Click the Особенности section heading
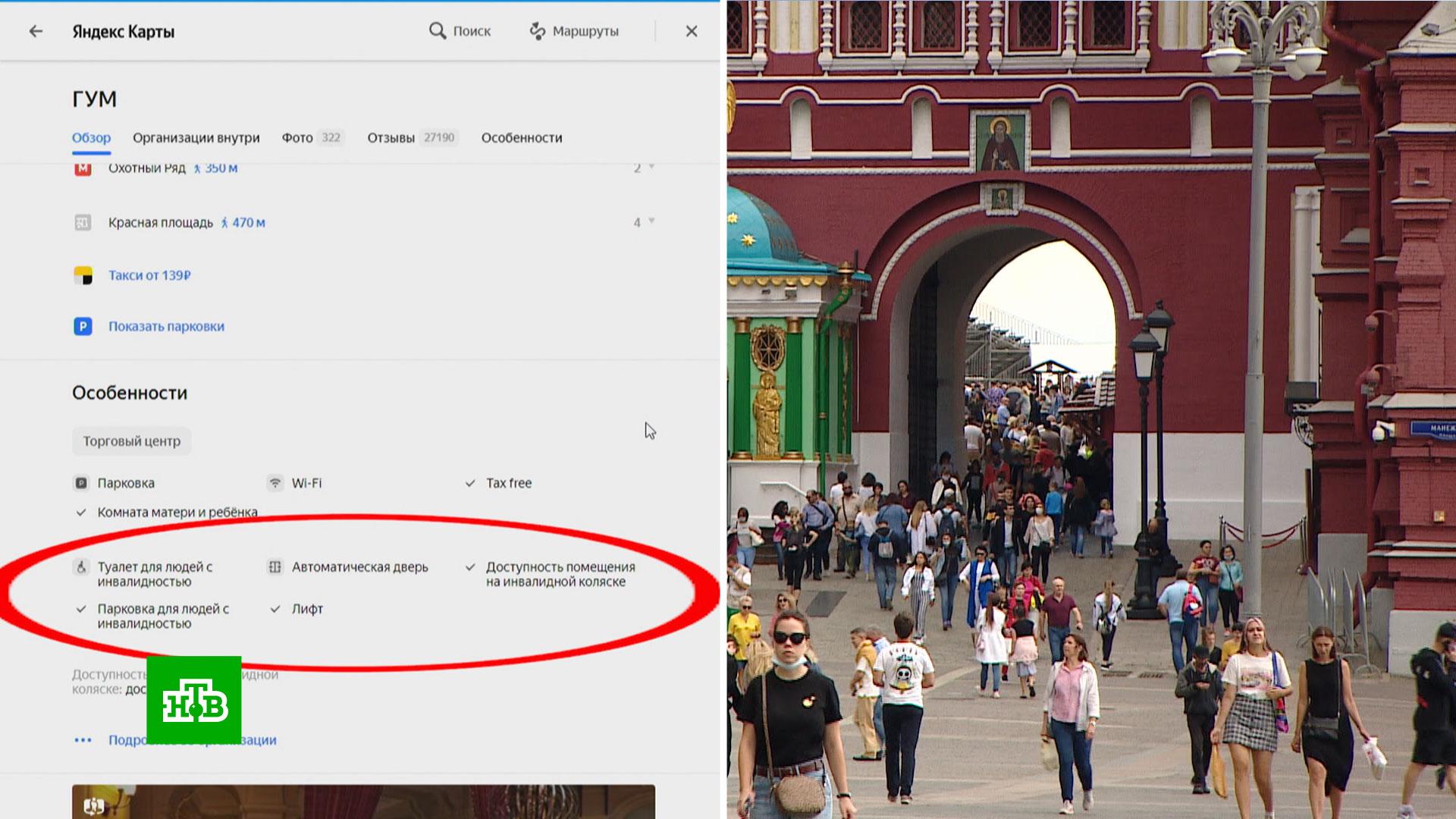1456x819 pixels. 130,393
